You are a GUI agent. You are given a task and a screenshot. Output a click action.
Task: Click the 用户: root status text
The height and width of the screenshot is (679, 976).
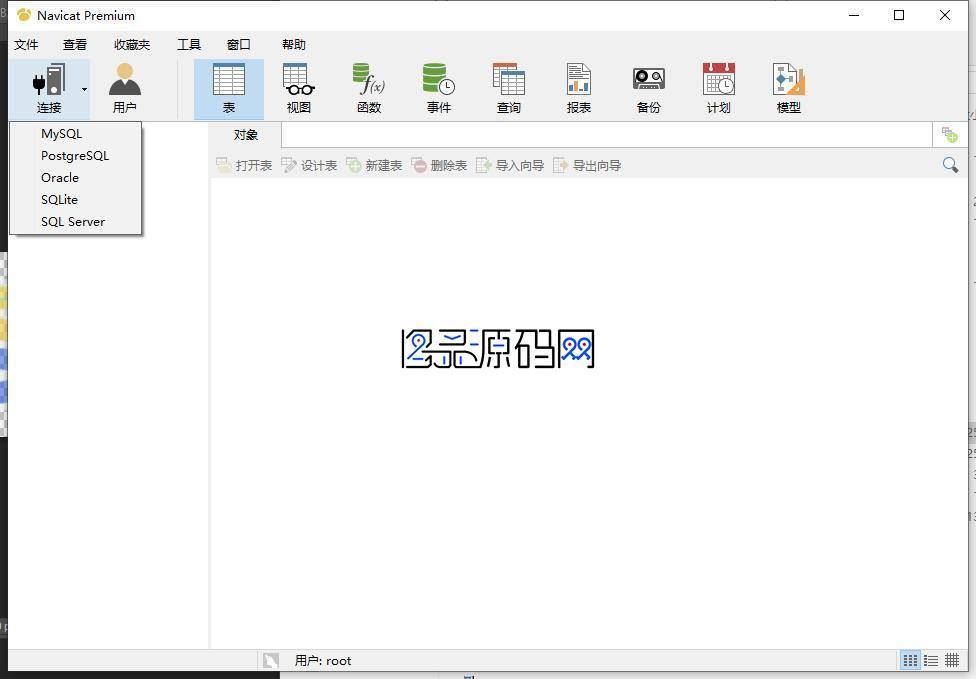tap(323, 661)
